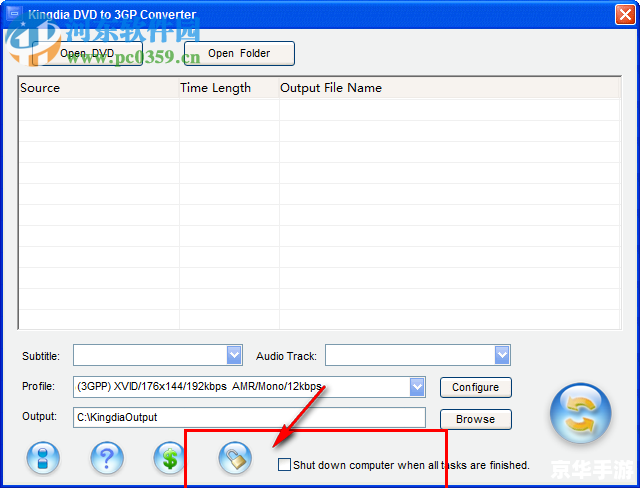Click the Open Folder button
This screenshot has height=488, width=640.
(x=239, y=53)
